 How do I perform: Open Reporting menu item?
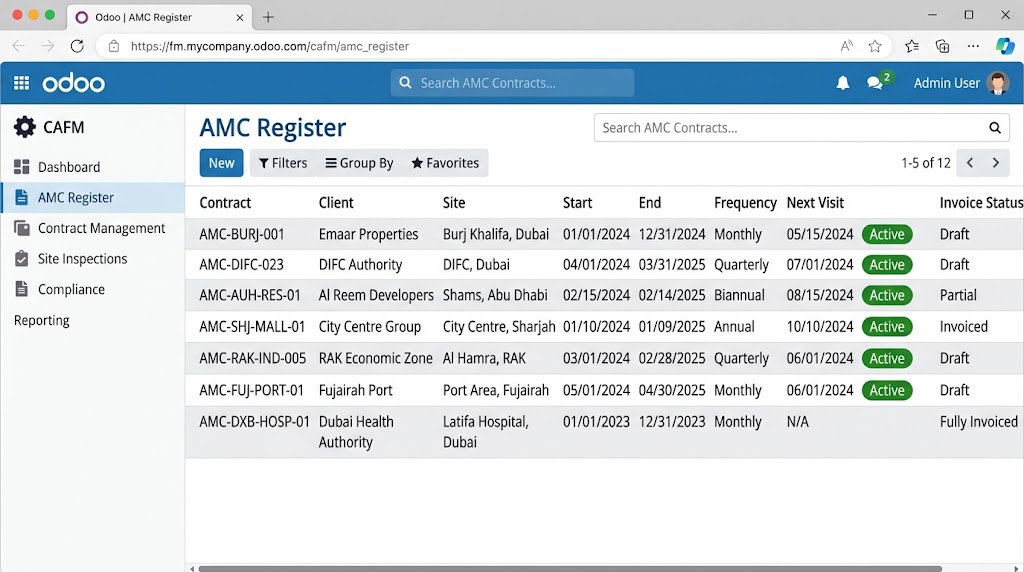point(42,320)
